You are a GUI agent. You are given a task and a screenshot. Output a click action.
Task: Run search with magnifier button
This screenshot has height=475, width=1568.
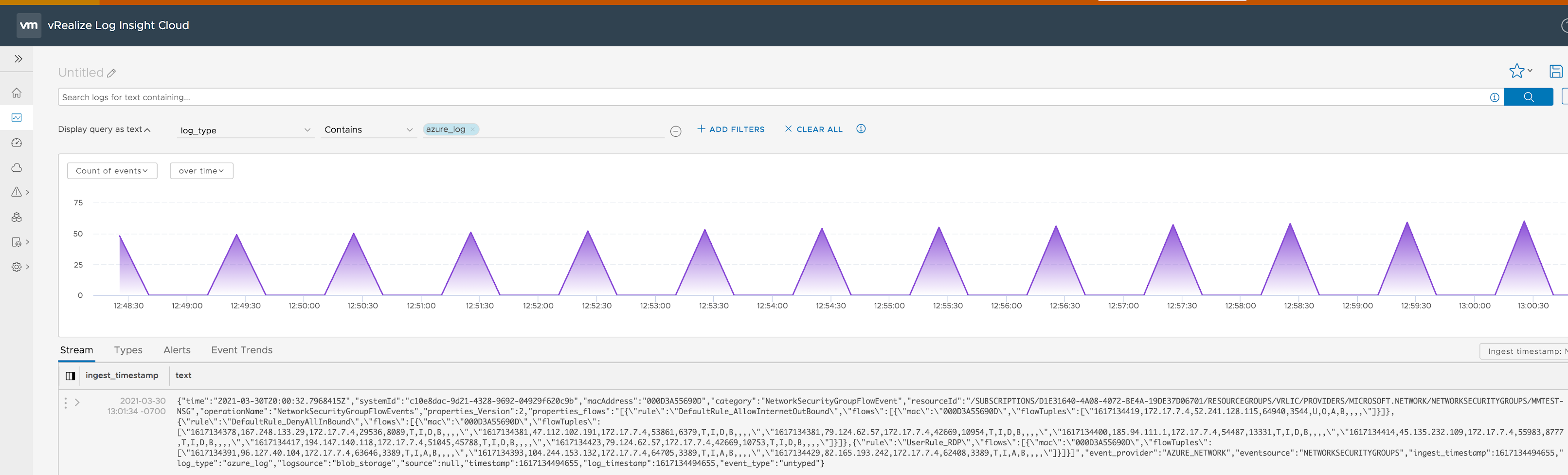pos(1529,97)
